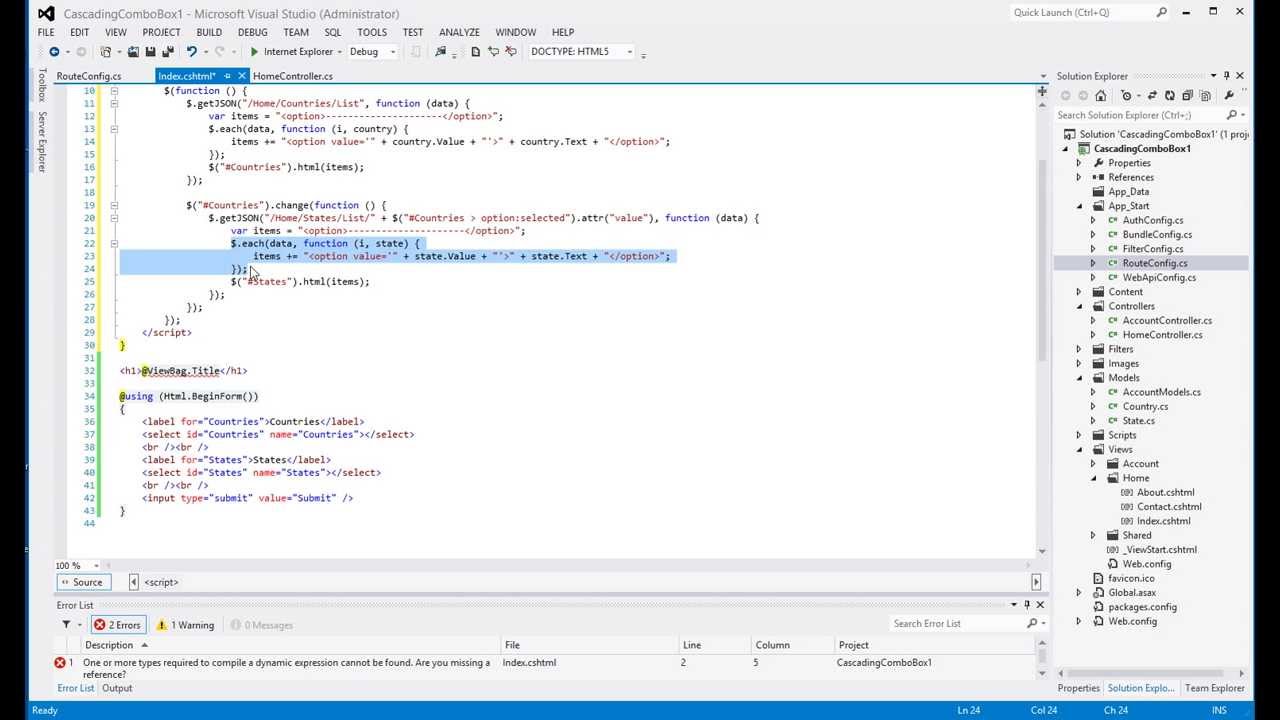Select HomeController.cs in Solution Explorer

1162,335
